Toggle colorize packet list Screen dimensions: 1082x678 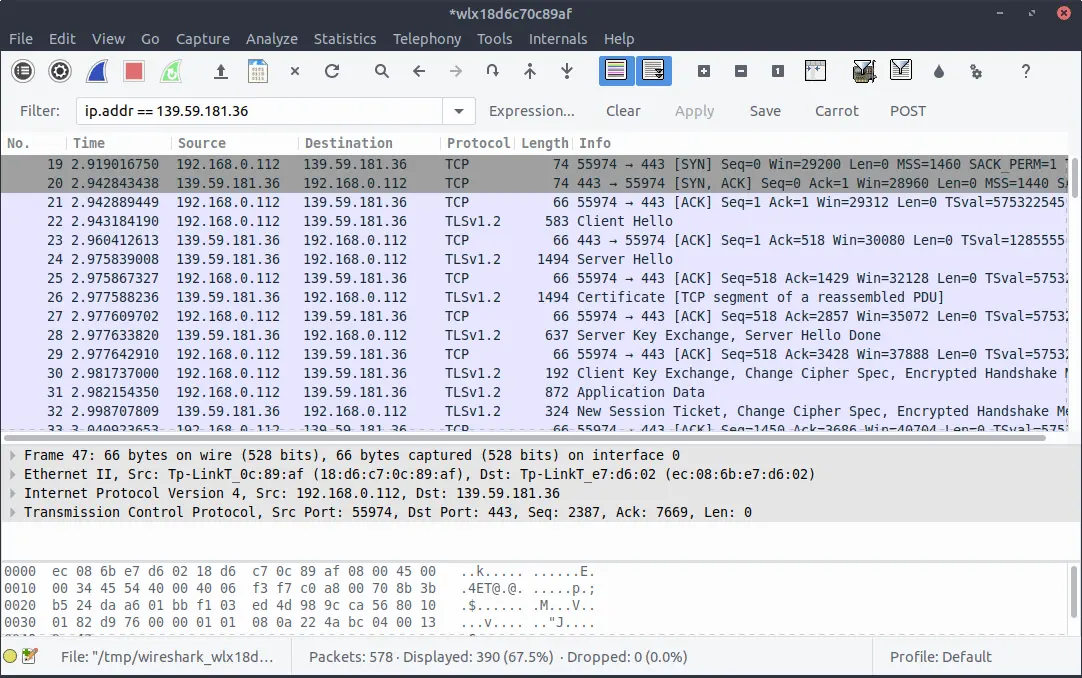pos(616,71)
